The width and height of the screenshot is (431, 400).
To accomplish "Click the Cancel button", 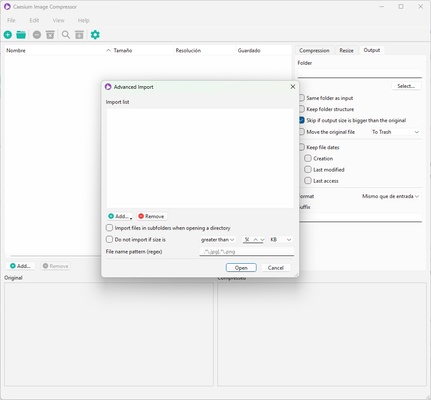I will tap(276, 268).
